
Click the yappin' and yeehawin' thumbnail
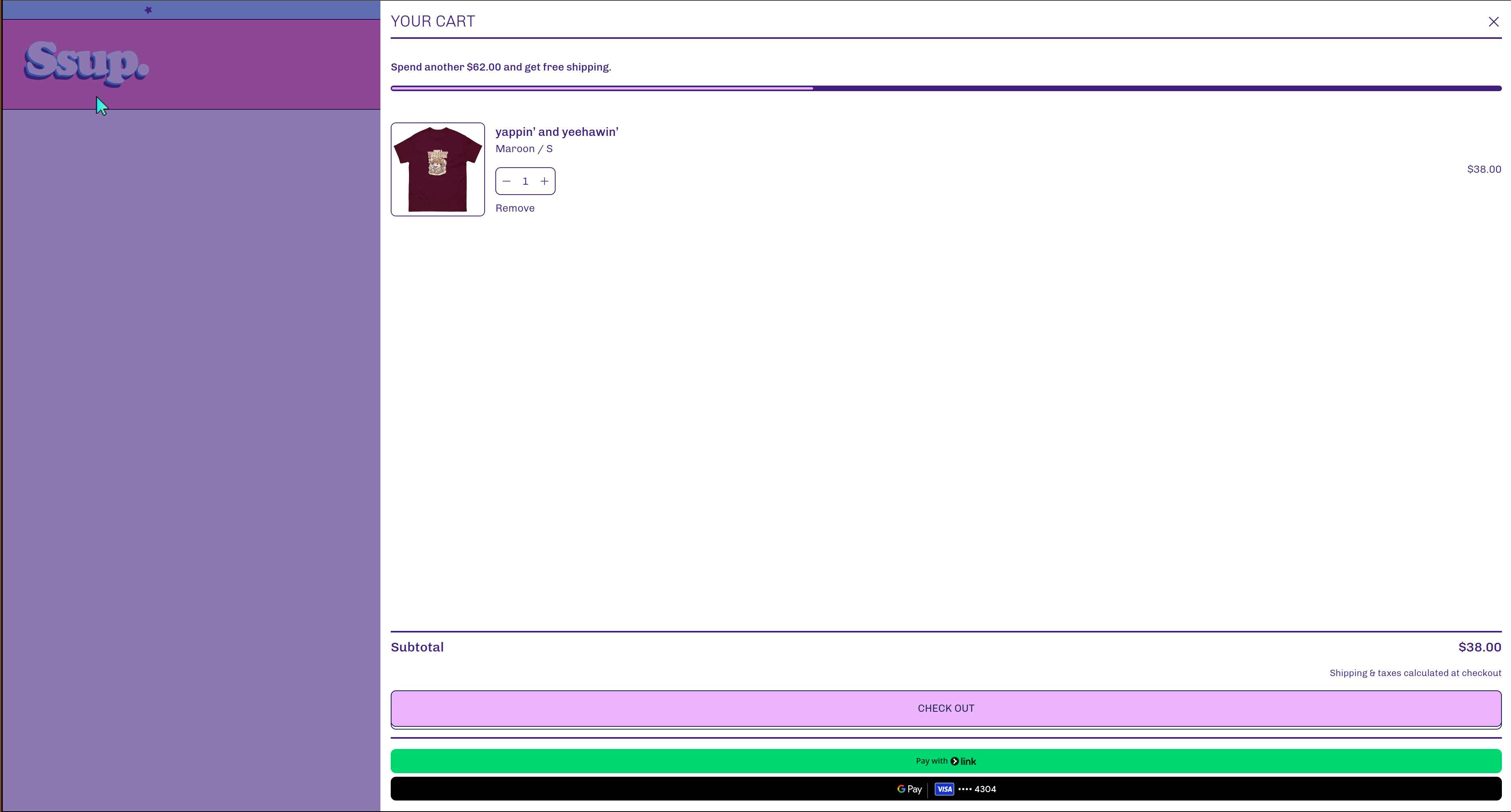(x=437, y=169)
